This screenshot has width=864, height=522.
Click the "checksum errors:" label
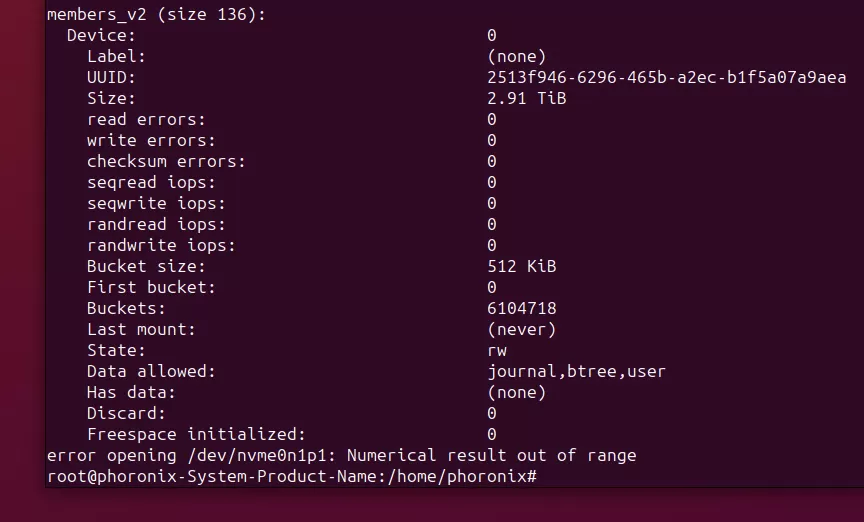pos(166,161)
